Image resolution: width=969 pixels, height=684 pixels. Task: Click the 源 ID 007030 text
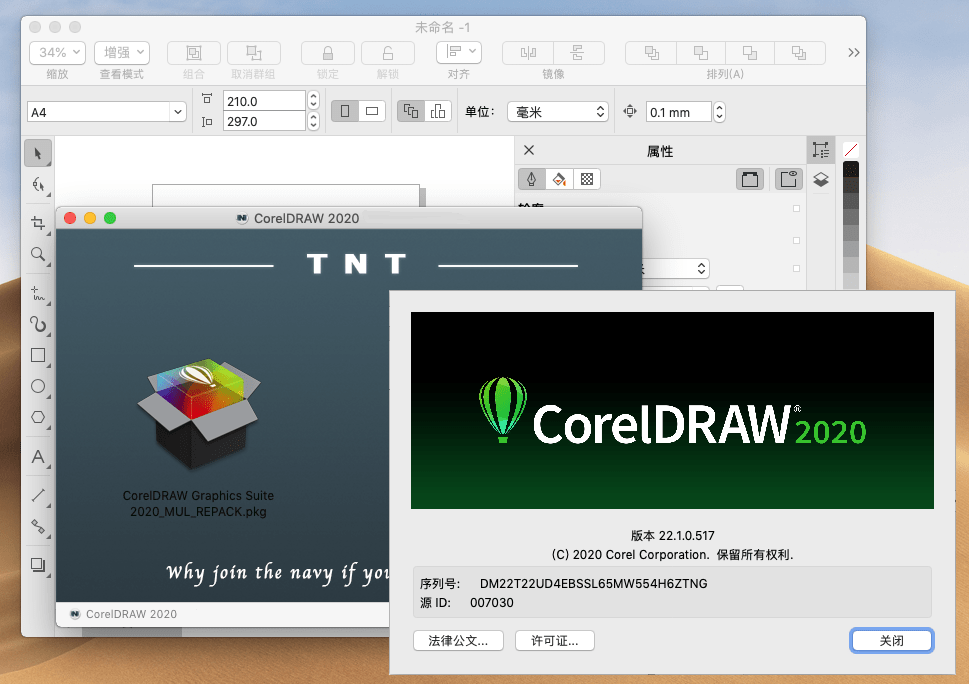pos(467,602)
